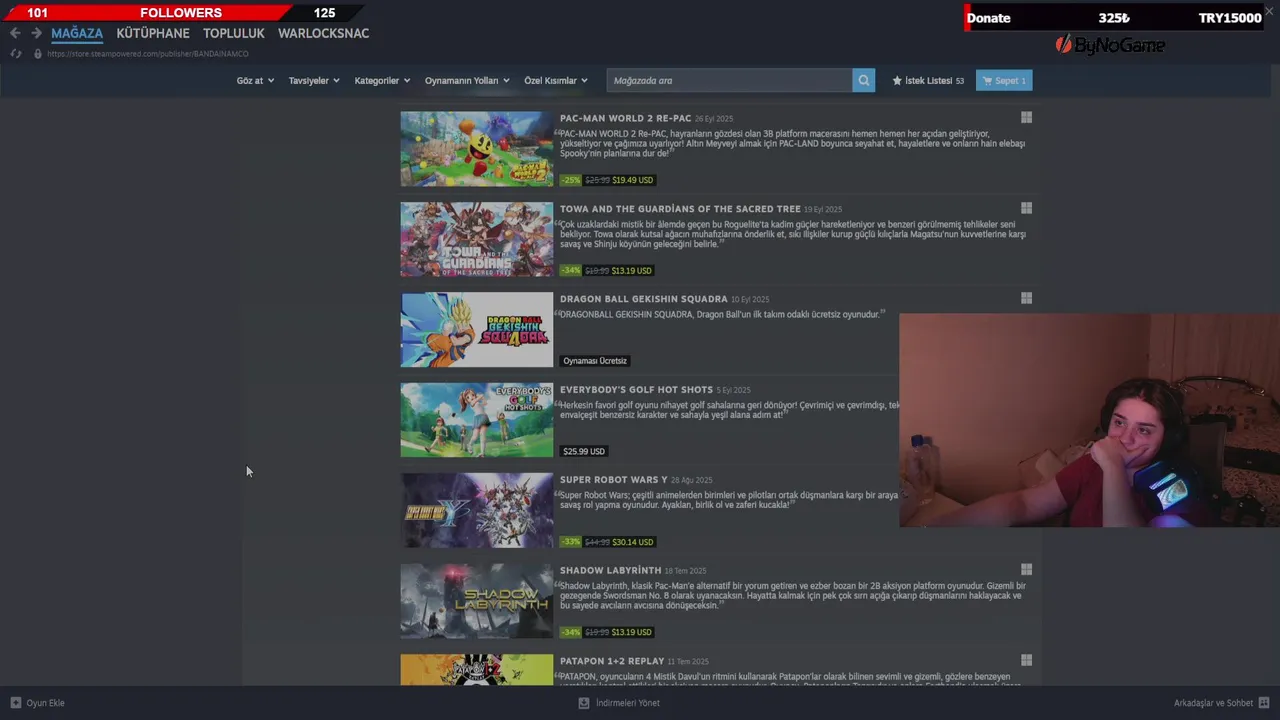Click the ByNoGame logo
The width and height of the screenshot is (1280, 720).
click(1110, 45)
